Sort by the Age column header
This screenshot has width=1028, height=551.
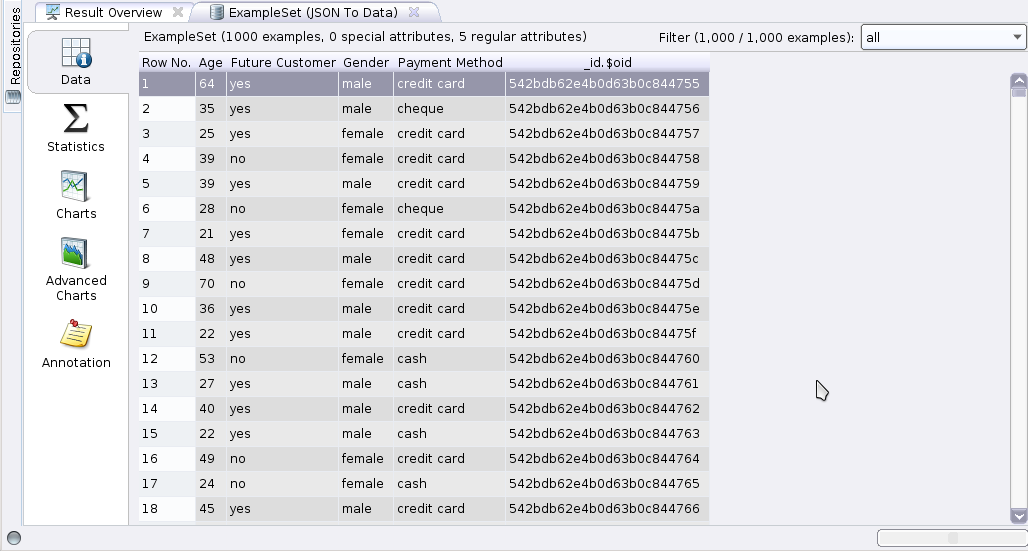(x=210, y=62)
